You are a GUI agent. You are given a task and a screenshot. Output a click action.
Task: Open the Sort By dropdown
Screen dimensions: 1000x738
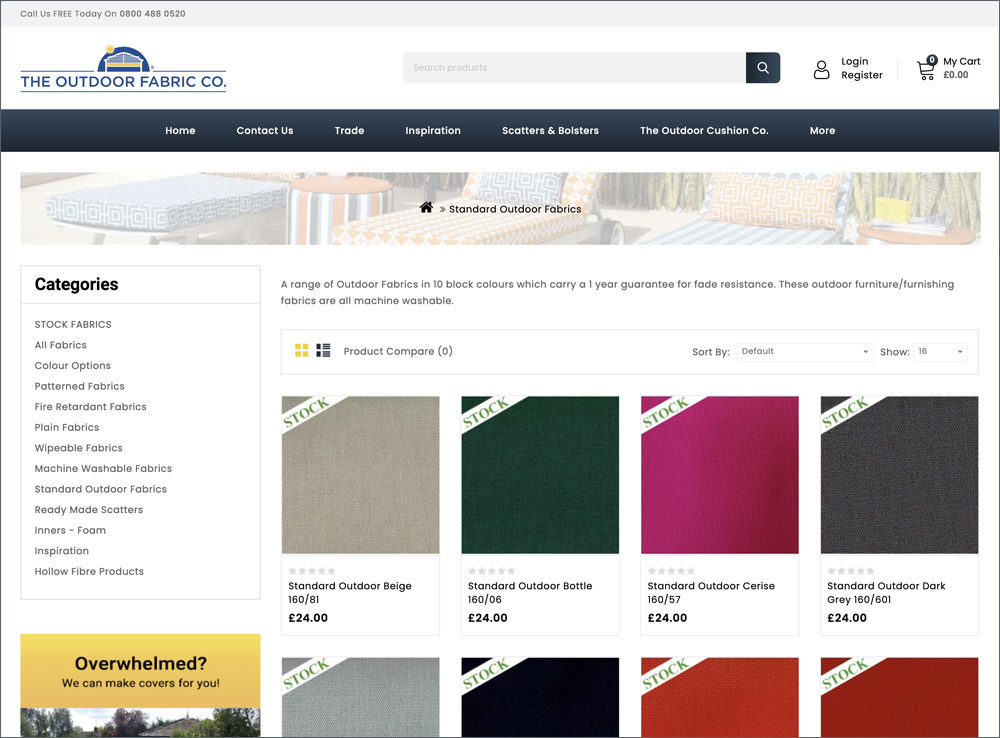coord(804,352)
